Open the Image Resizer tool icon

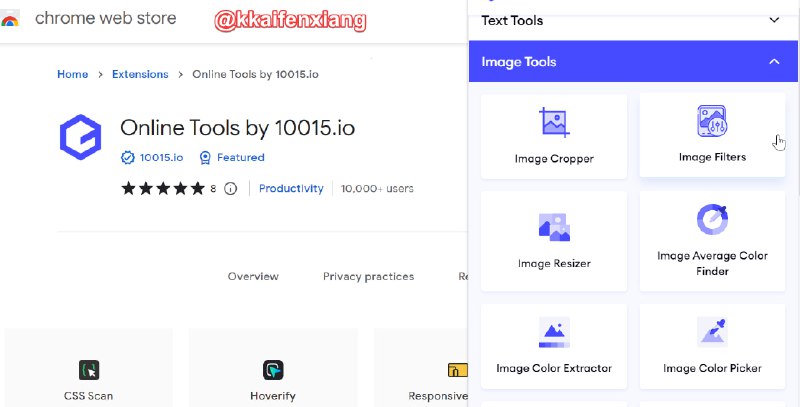tap(553, 227)
